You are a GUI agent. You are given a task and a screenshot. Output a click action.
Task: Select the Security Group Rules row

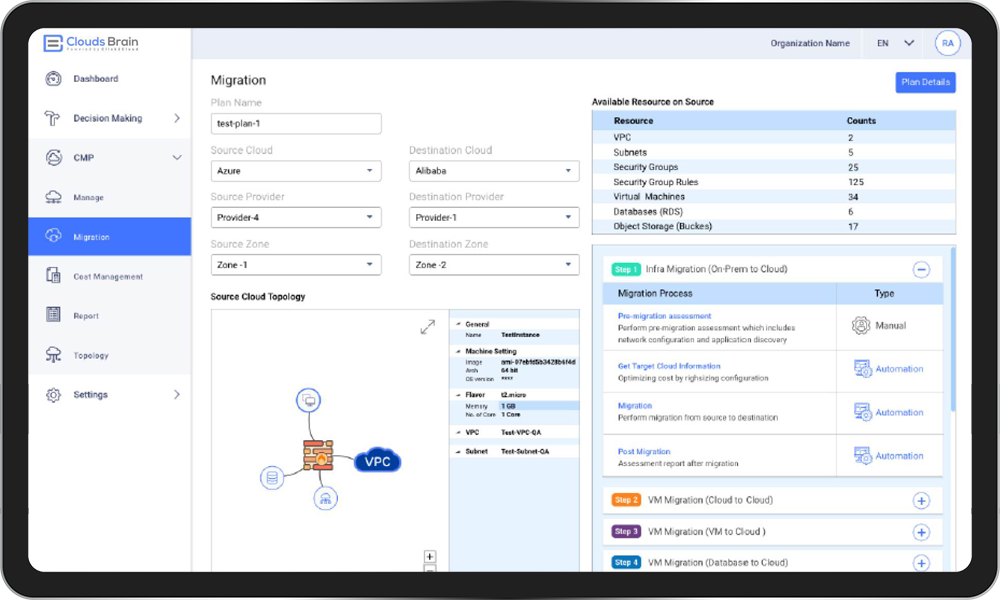coord(774,182)
